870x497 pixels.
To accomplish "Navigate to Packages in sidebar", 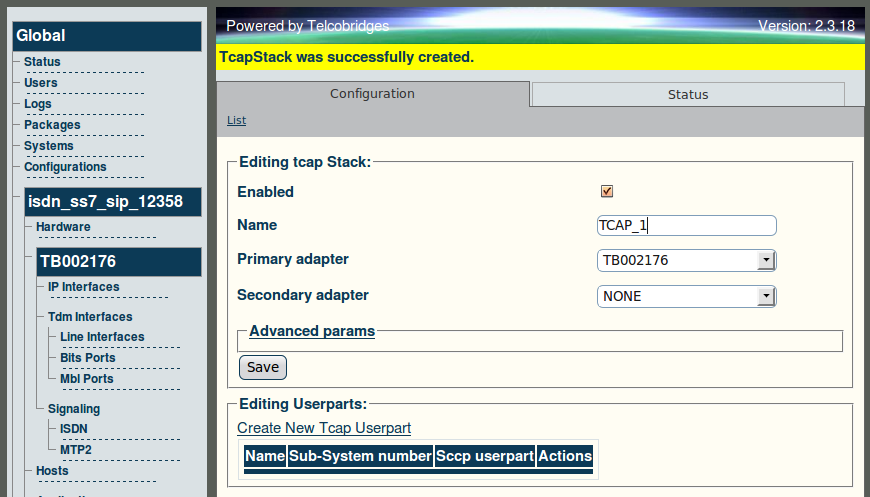I will point(52,125).
